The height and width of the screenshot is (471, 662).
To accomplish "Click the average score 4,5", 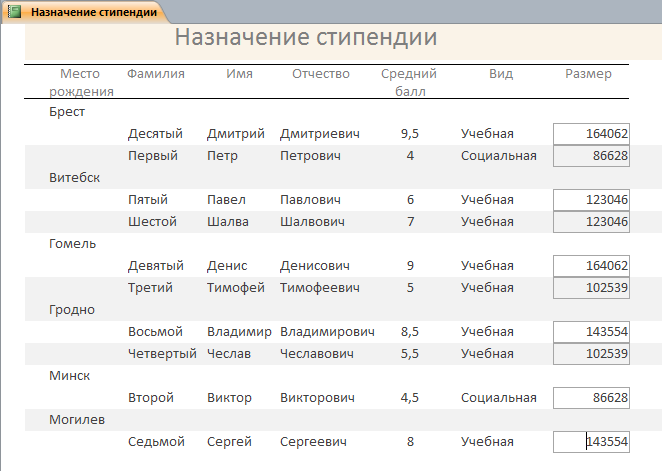I will click(x=410, y=398).
